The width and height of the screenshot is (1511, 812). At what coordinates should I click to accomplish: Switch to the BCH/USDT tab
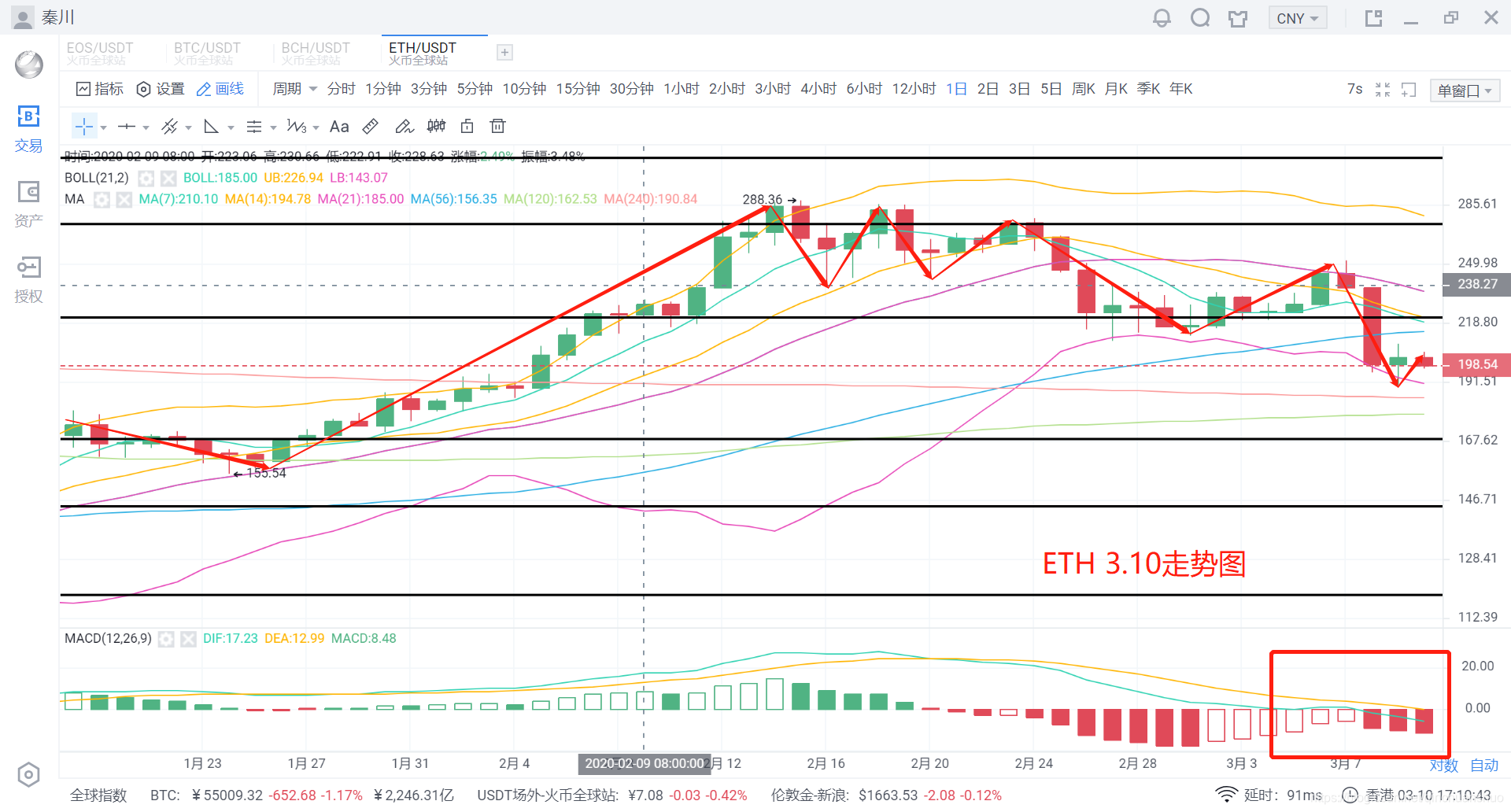click(315, 53)
